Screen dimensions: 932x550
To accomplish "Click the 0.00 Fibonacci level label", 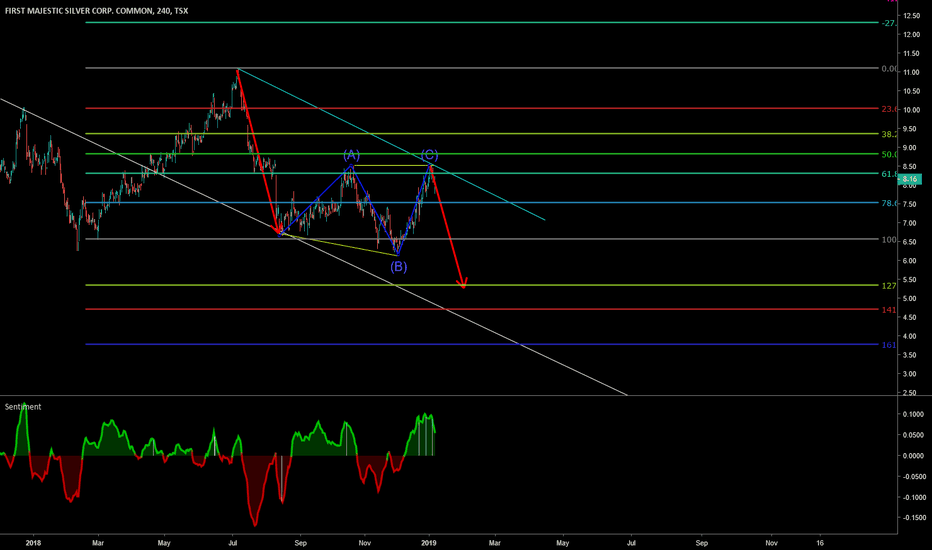I will [889, 69].
